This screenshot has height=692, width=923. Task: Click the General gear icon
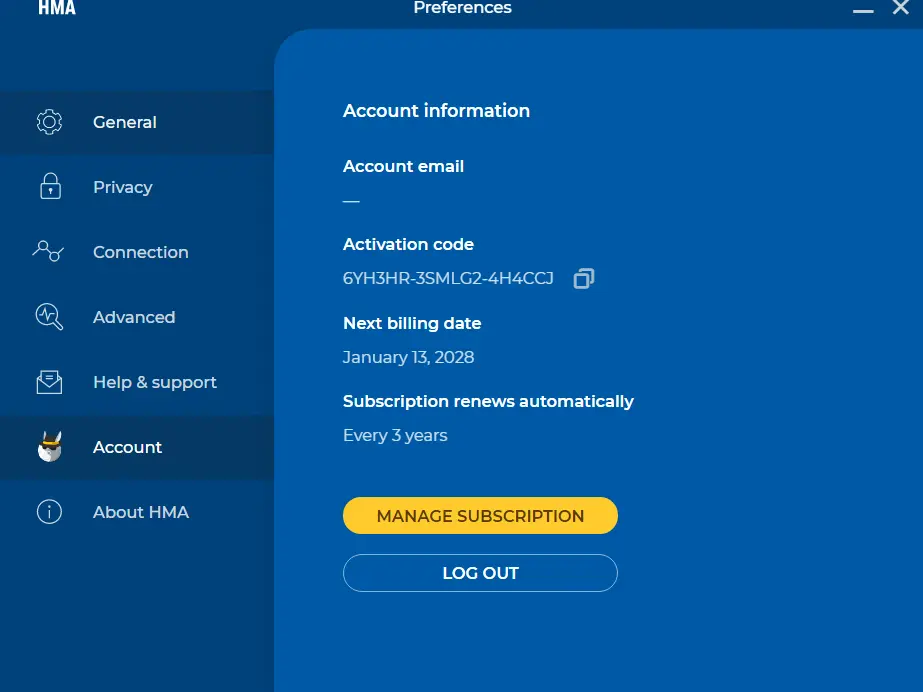pos(49,122)
